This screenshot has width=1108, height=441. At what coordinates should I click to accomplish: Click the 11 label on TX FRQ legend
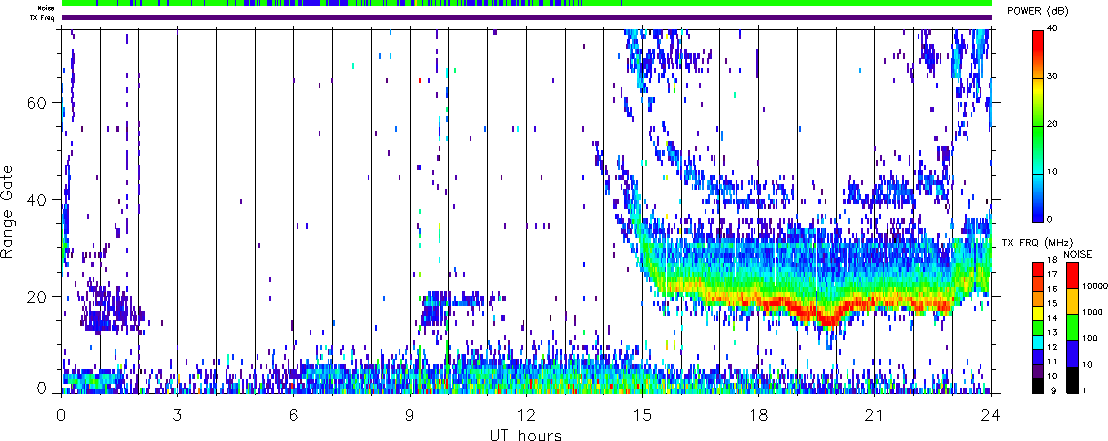(1052, 361)
